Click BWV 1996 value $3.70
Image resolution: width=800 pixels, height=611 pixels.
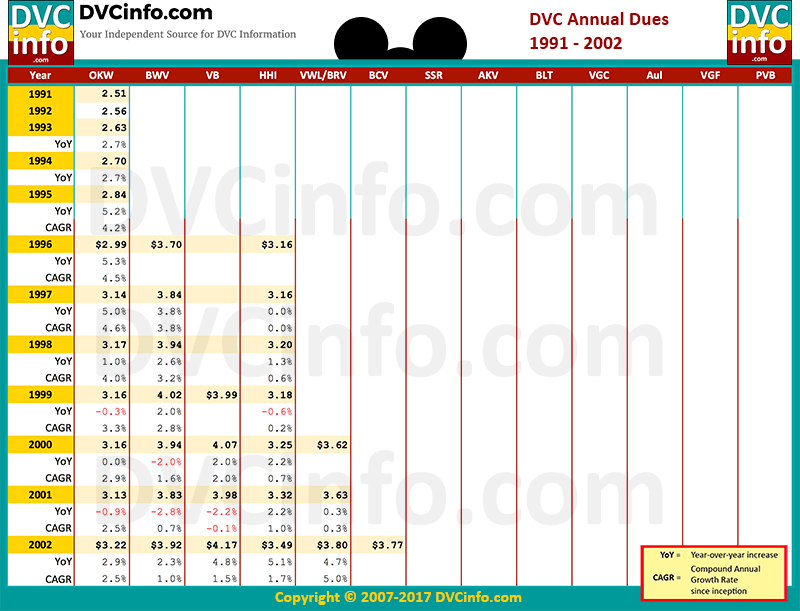point(166,245)
